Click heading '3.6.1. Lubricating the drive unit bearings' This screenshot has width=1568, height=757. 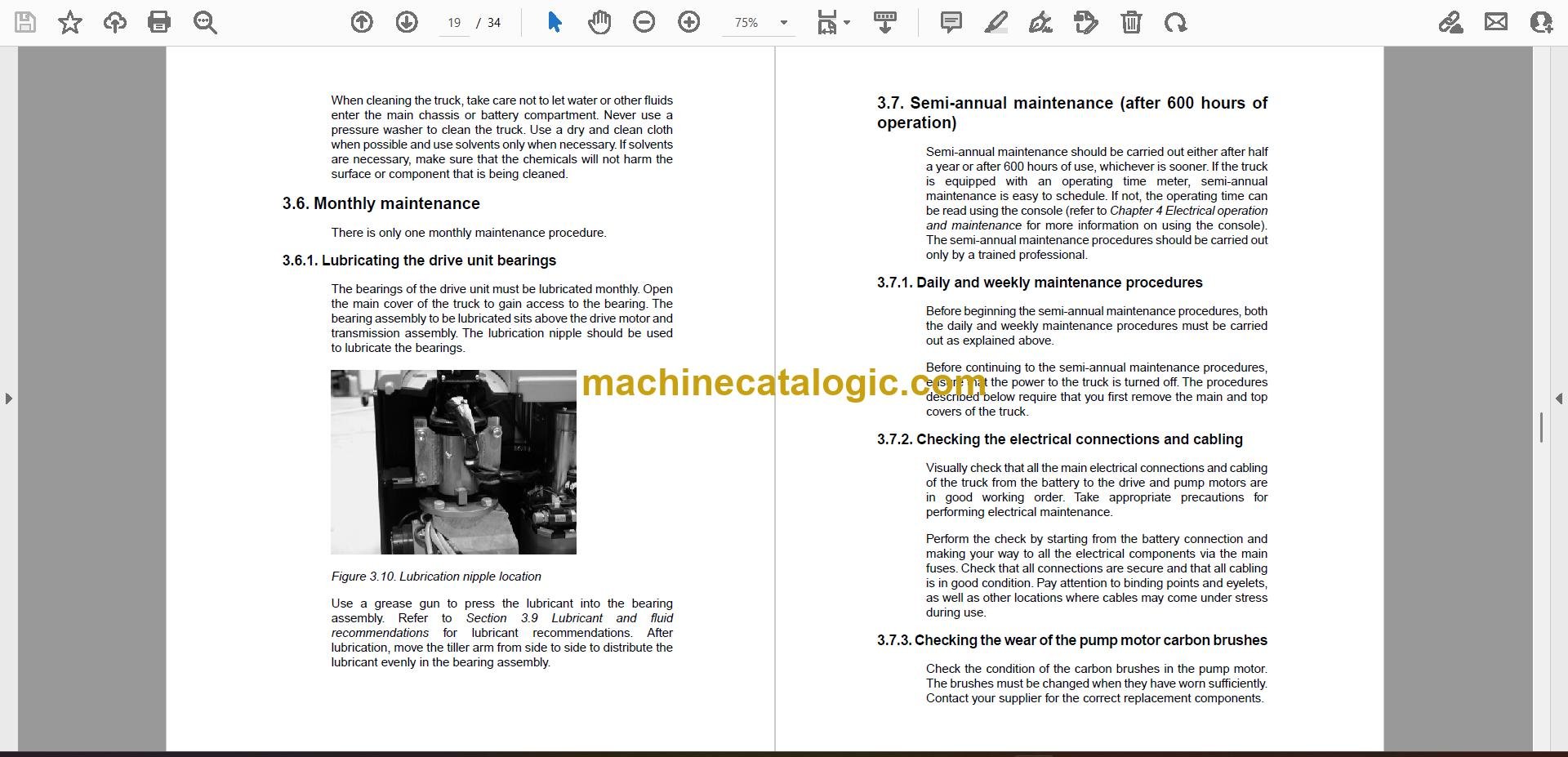click(419, 260)
